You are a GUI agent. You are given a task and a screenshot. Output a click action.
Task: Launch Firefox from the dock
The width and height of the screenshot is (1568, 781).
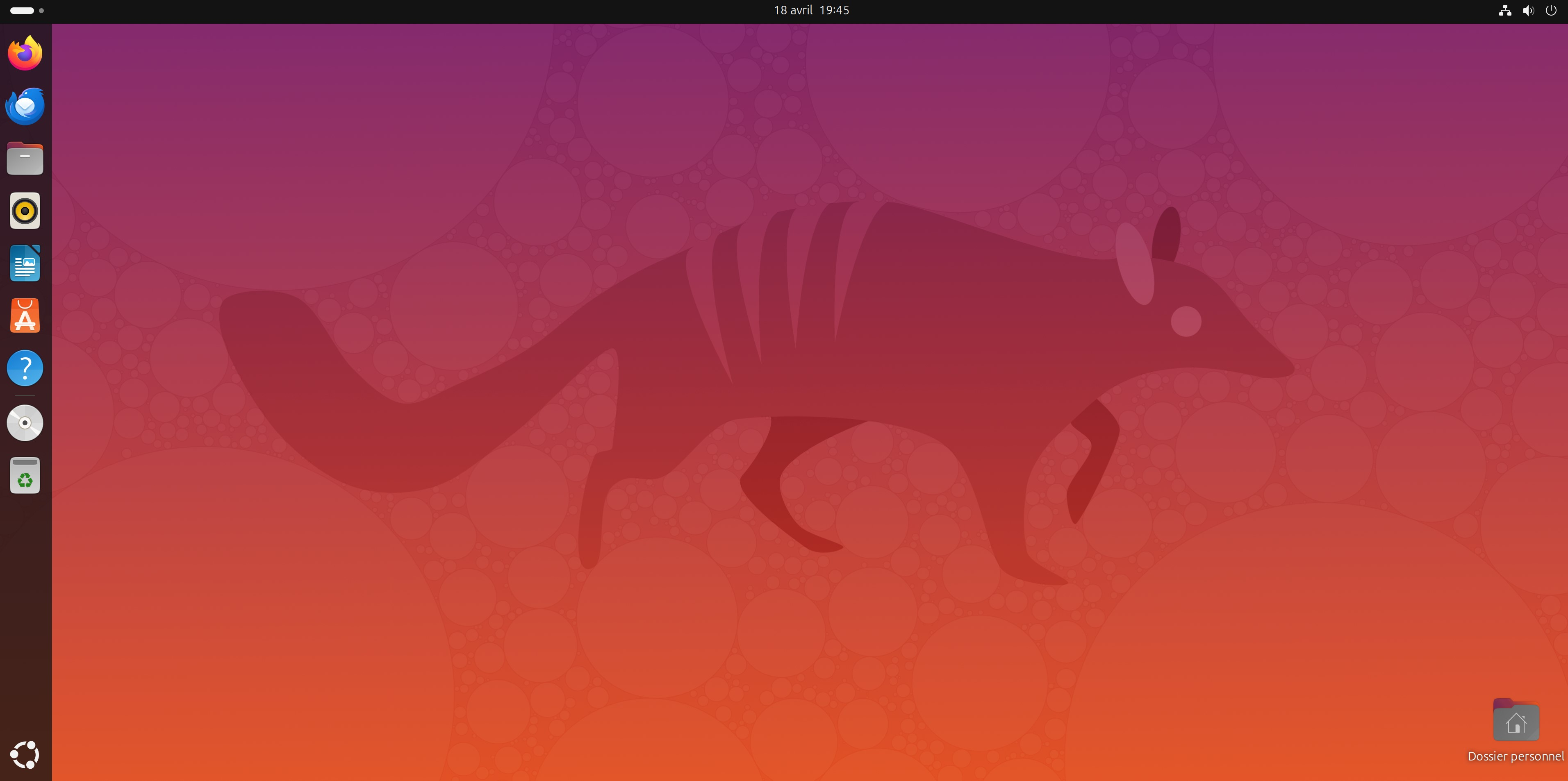click(x=24, y=53)
